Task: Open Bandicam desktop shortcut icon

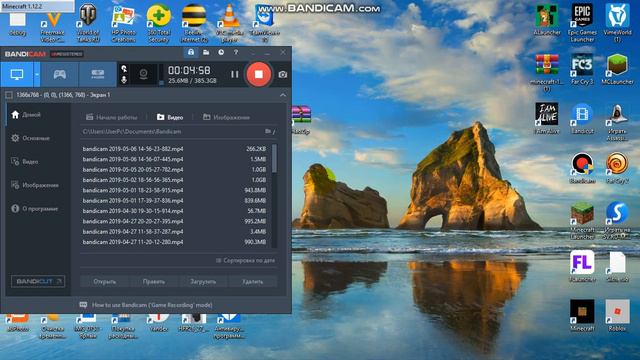Action: 582,168
